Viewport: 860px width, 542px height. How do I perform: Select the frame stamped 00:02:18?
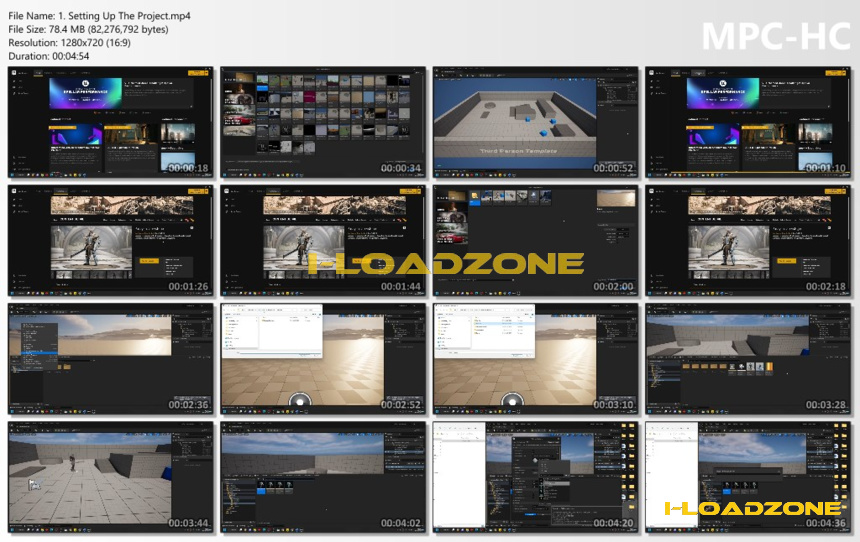click(x=748, y=241)
